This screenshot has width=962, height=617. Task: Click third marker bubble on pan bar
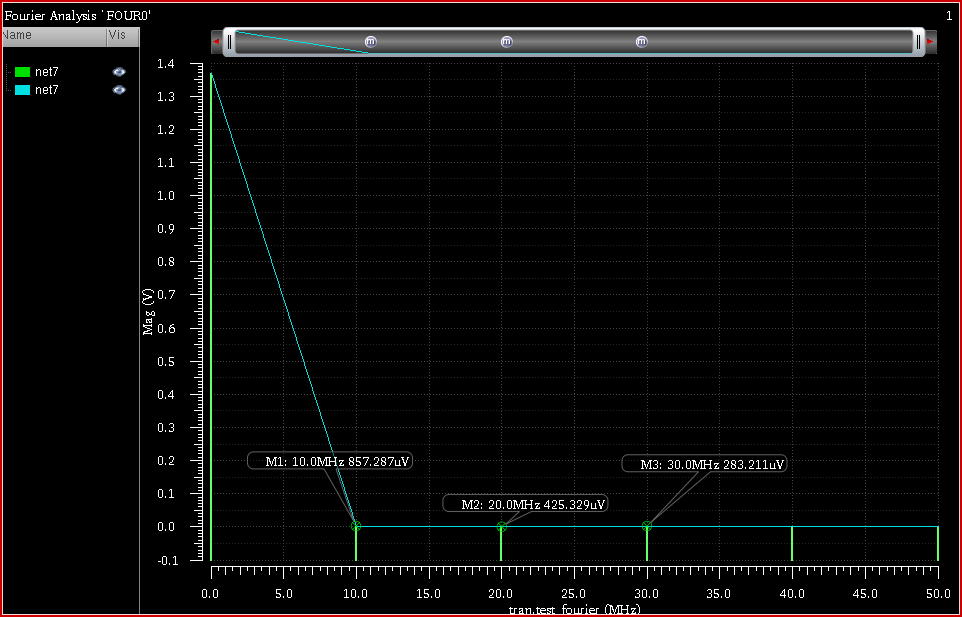pyautogui.click(x=642, y=42)
